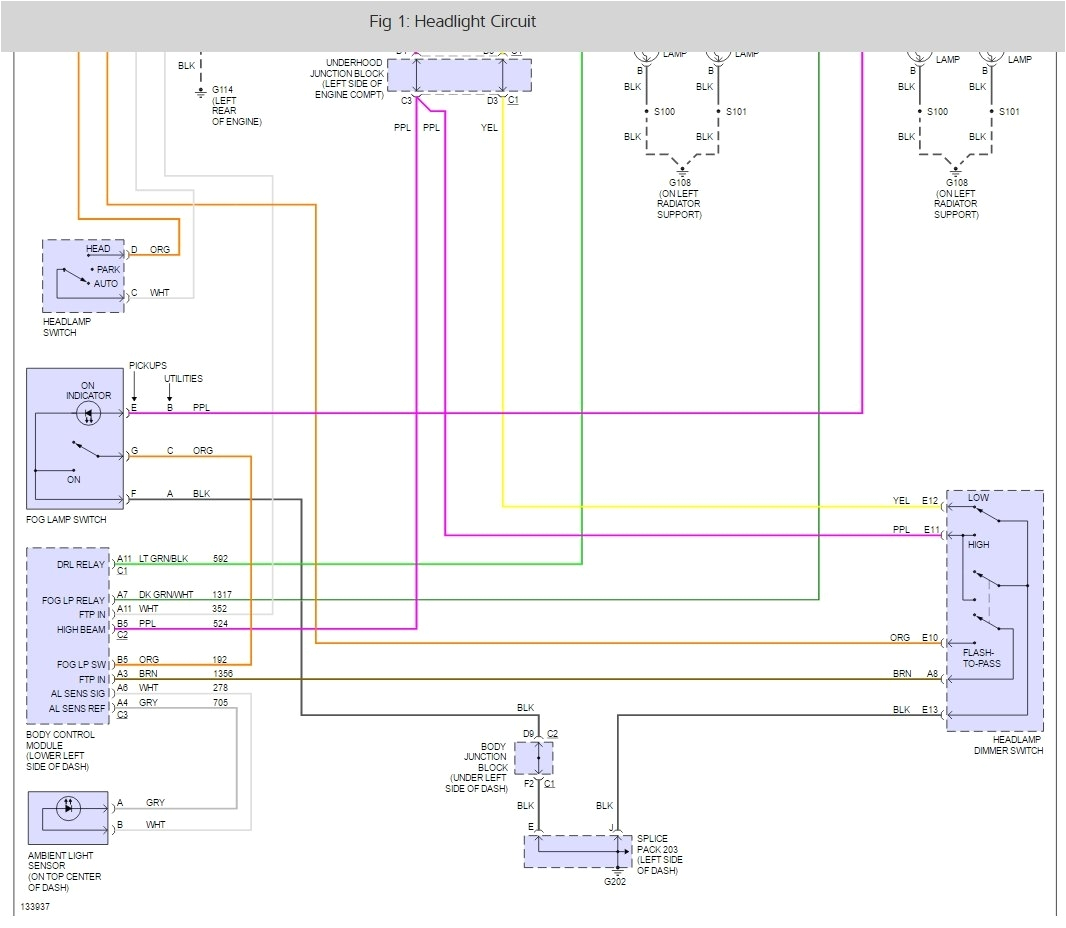
Task: Click the Fig 1: Headlight Circuit title
Action: pos(452,20)
